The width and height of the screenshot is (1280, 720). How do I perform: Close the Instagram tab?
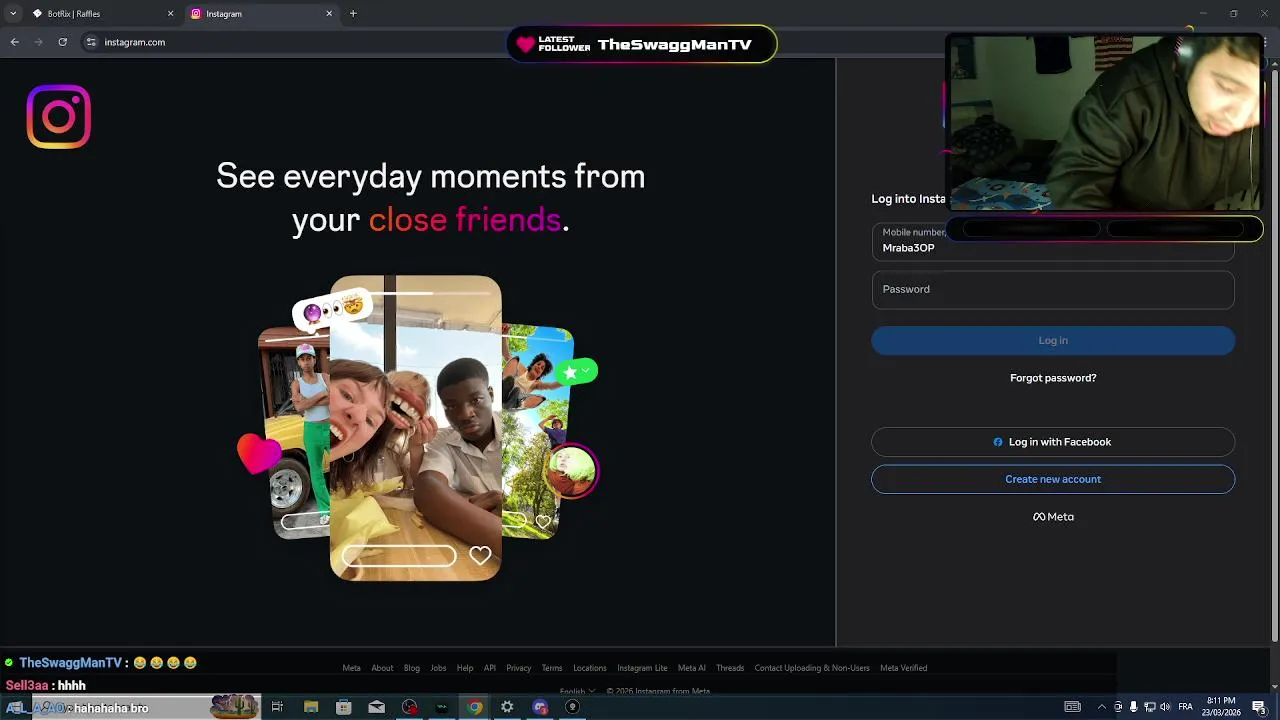pyautogui.click(x=329, y=14)
